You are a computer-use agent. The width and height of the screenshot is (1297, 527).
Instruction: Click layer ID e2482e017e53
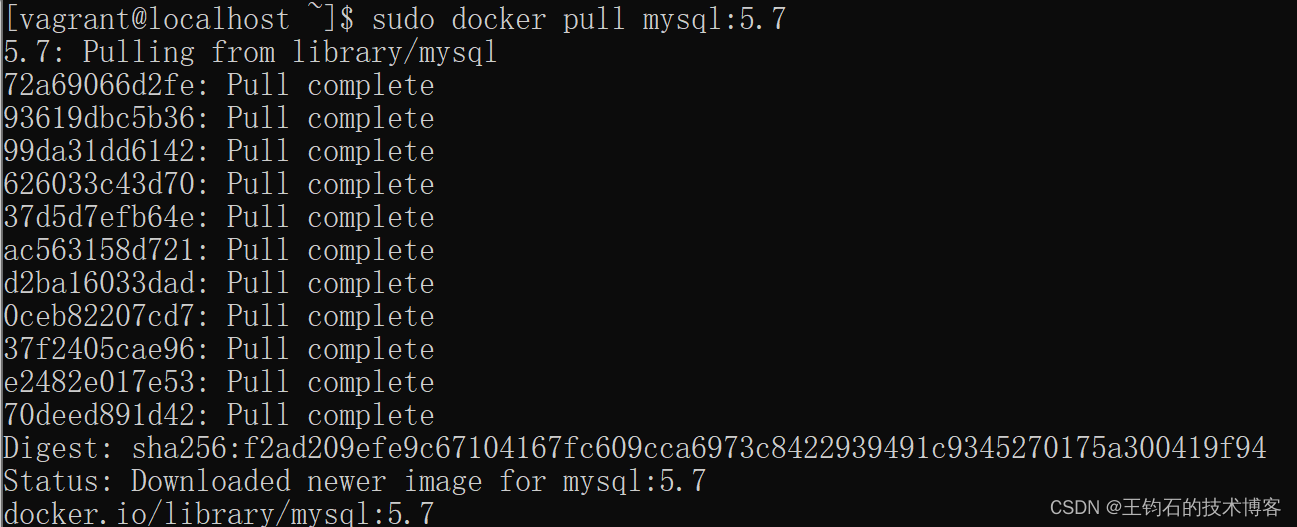[104, 382]
